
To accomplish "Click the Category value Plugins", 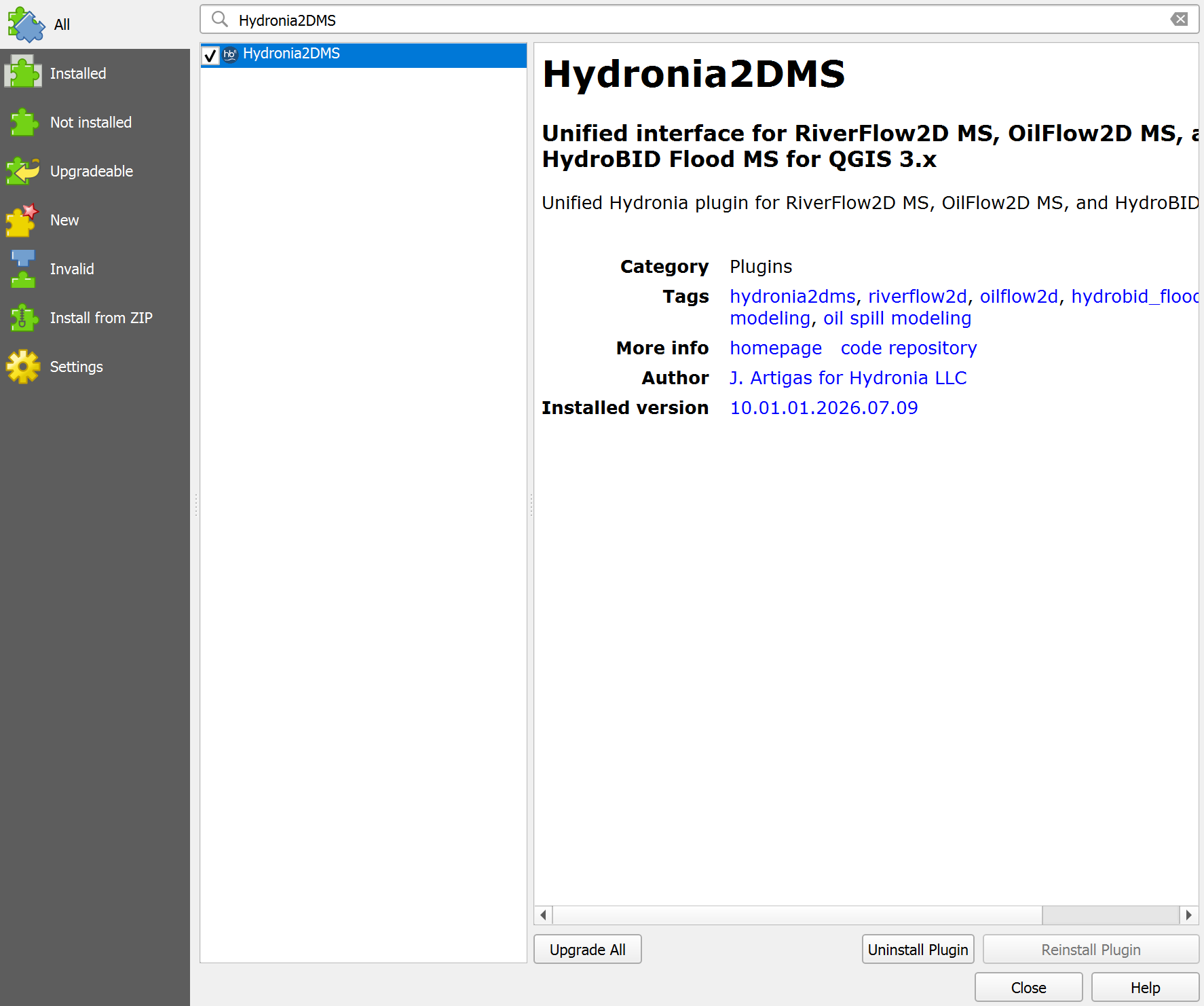I will click(x=761, y=267).
